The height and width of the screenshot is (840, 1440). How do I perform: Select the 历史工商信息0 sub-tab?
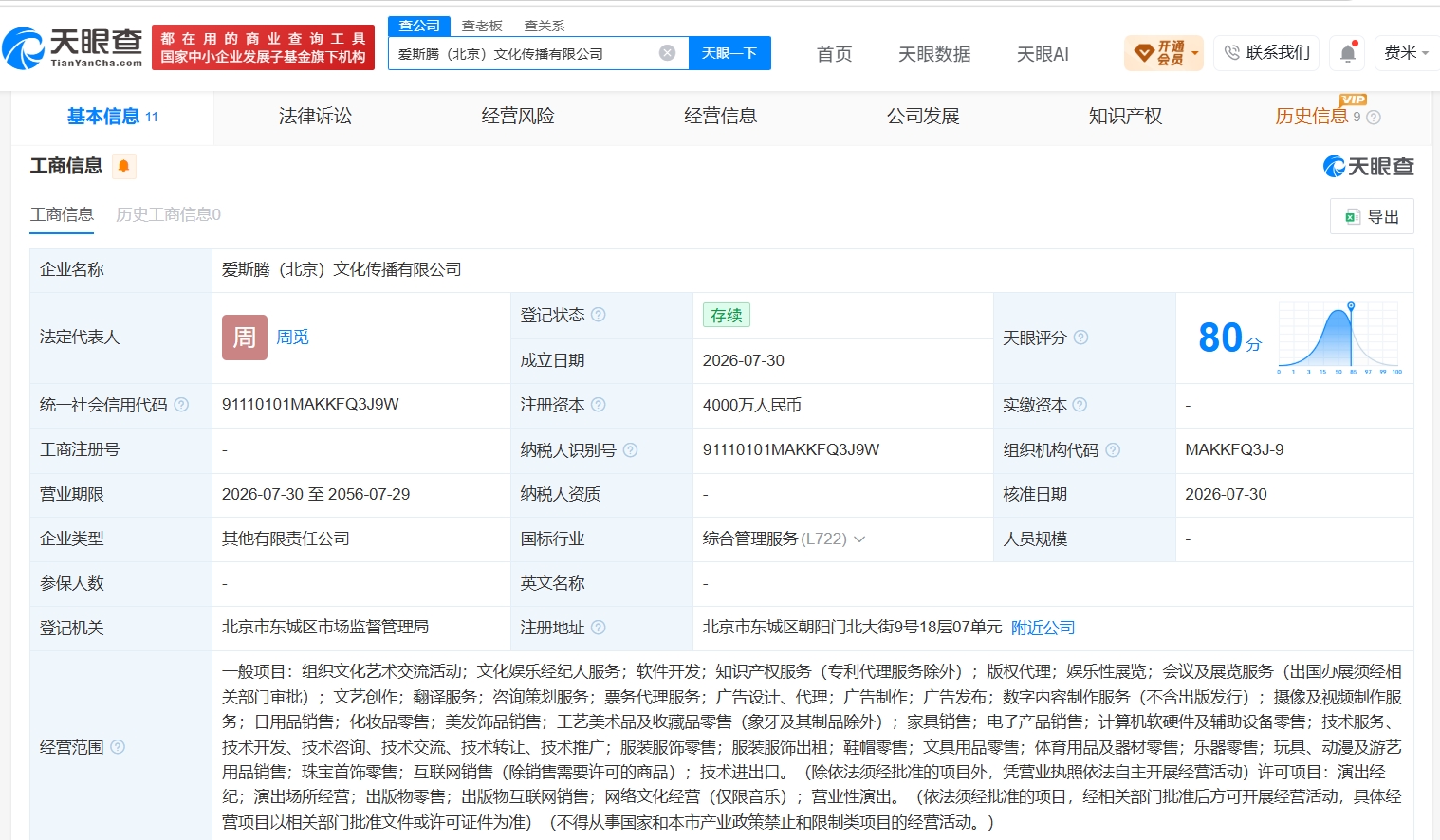(168, 214)
